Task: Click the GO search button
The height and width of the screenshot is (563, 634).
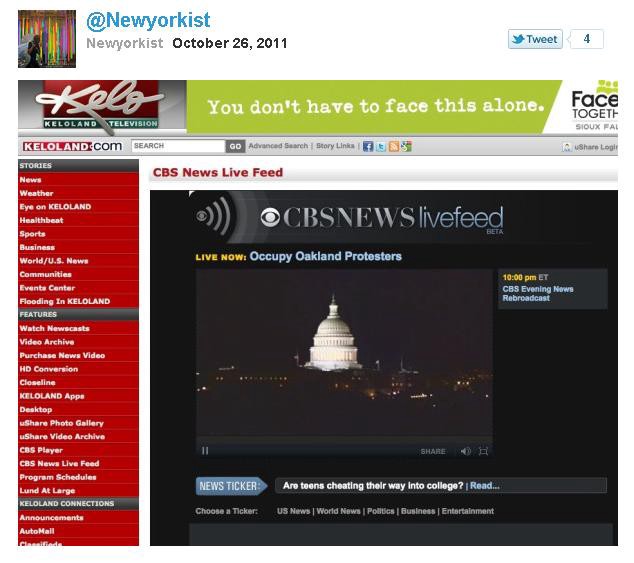Action: click(236, 146)
